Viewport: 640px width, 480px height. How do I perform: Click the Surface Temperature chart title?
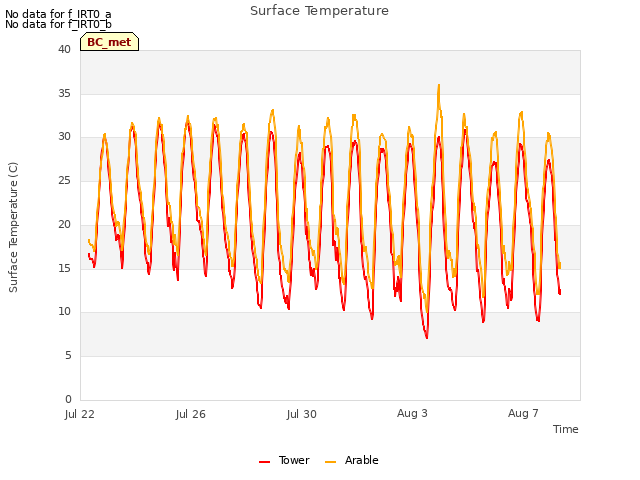[x=319, y=11]
